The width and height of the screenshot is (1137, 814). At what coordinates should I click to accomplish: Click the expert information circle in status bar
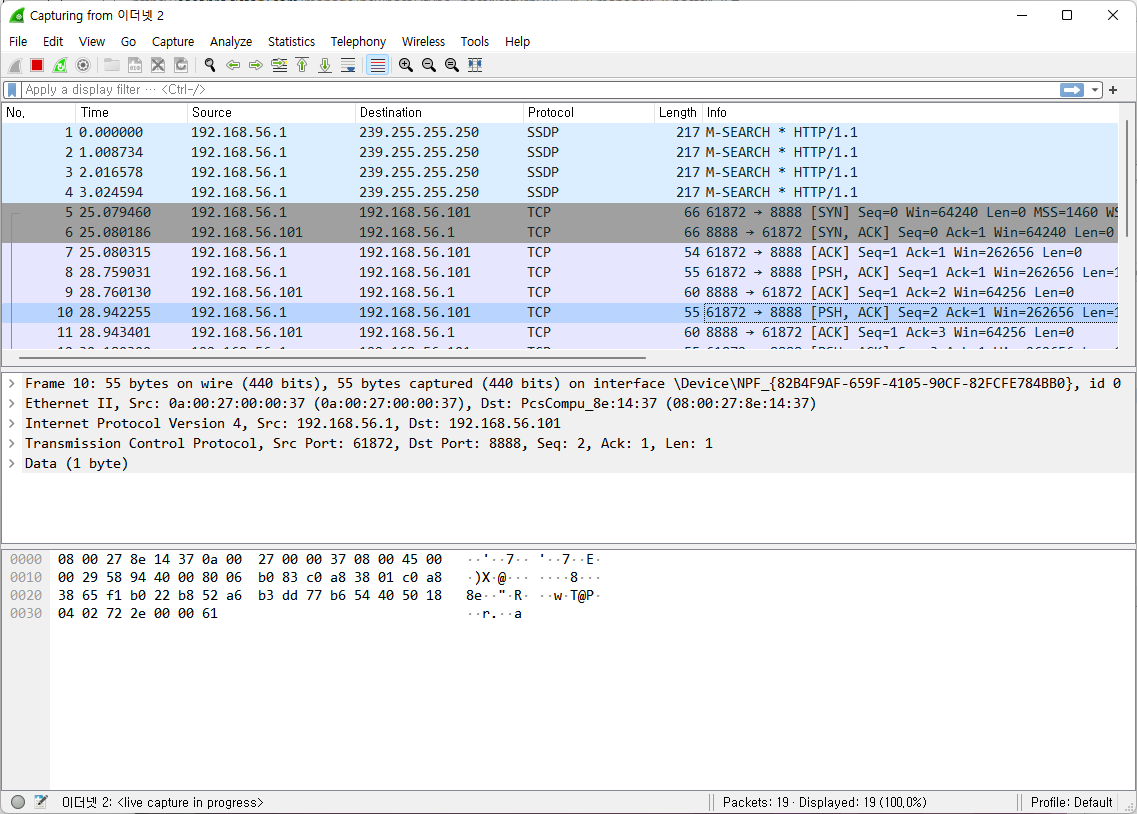pyautogui.click(x=18, y=802)
